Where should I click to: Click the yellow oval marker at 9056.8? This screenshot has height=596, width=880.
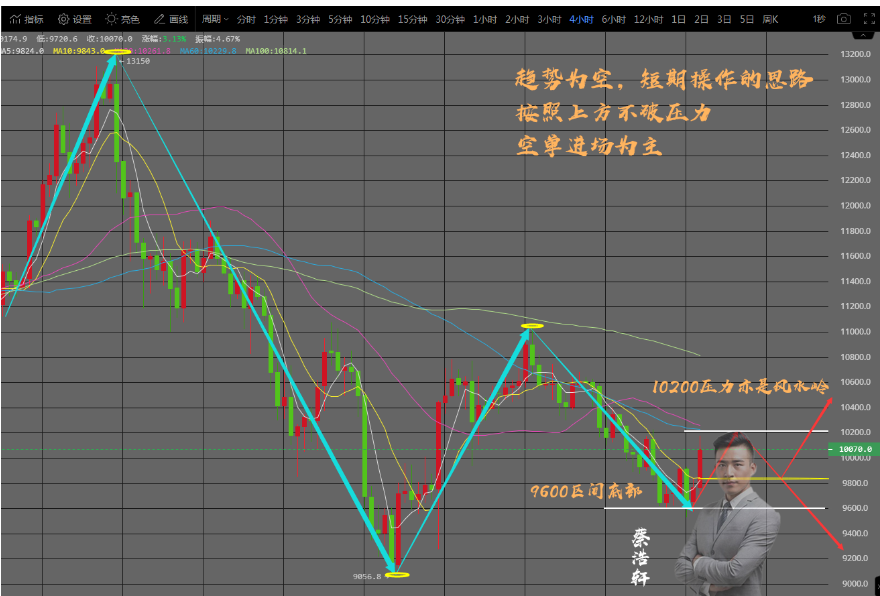click(x=397, y=574)
